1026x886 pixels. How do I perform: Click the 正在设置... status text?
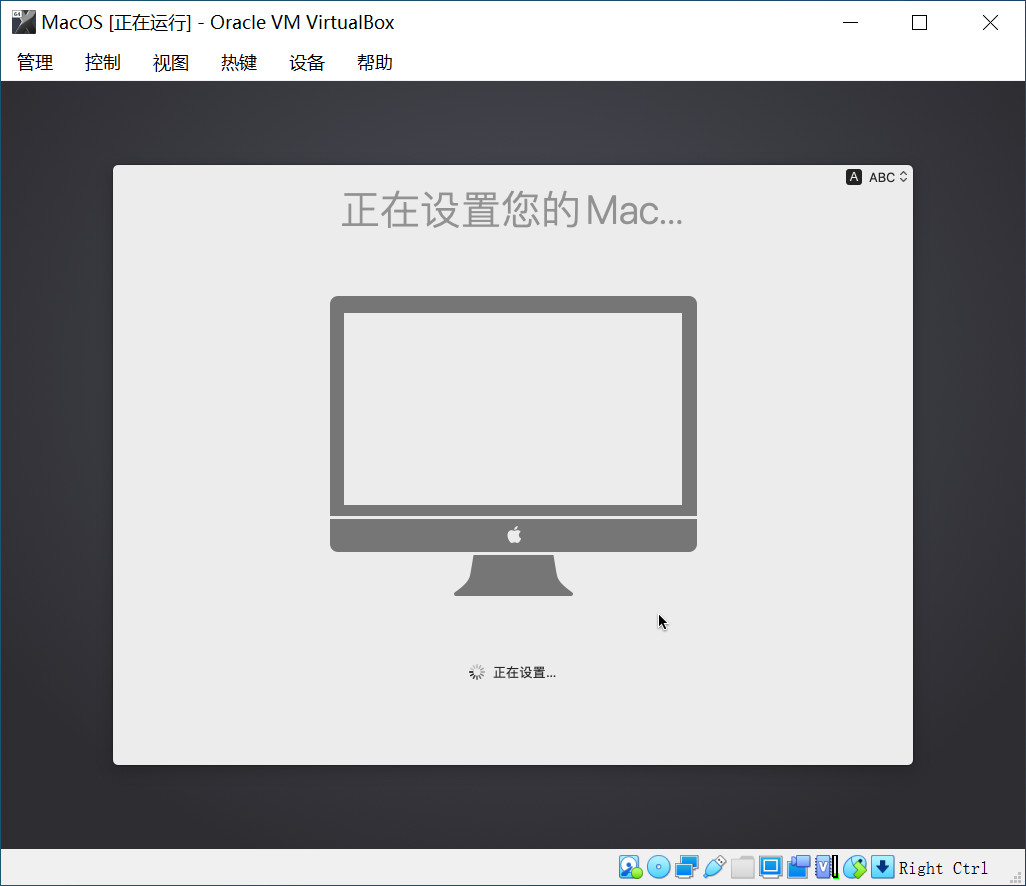524,673
